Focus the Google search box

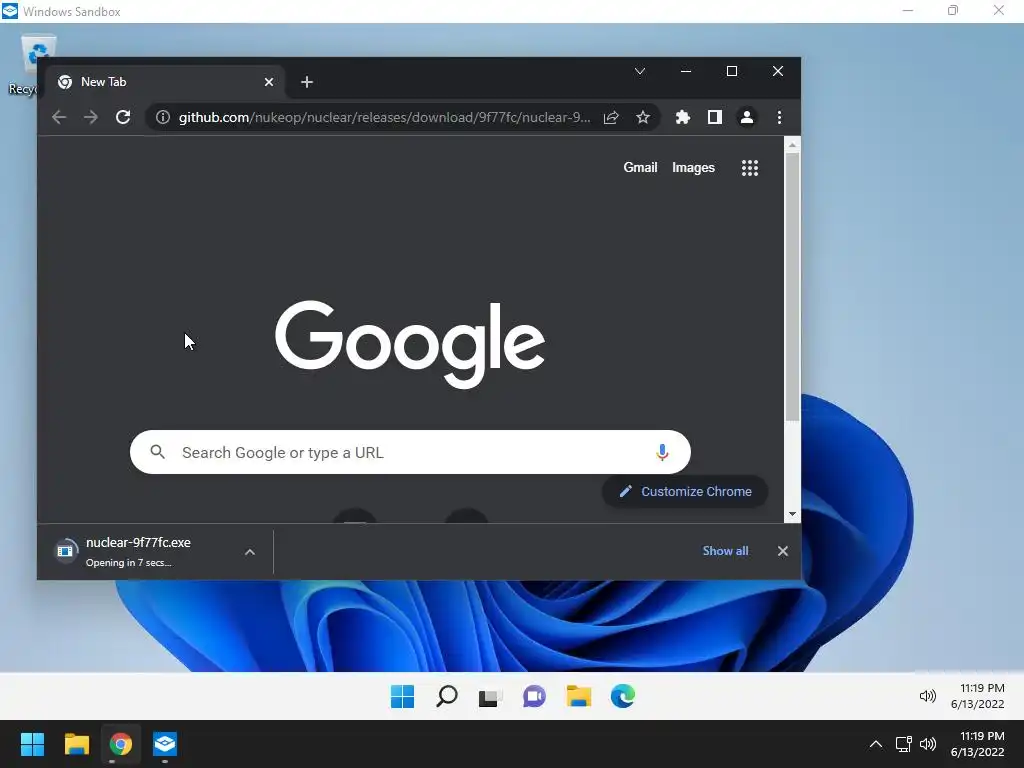coord(410,452)
